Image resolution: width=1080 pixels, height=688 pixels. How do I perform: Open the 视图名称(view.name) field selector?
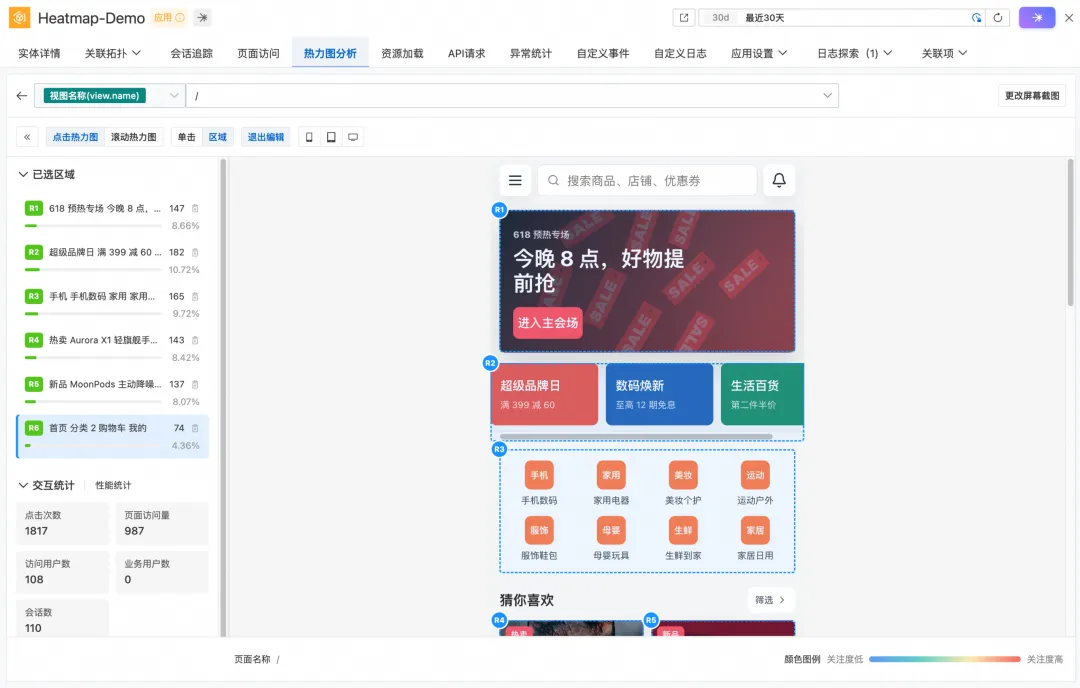(110, 96)
